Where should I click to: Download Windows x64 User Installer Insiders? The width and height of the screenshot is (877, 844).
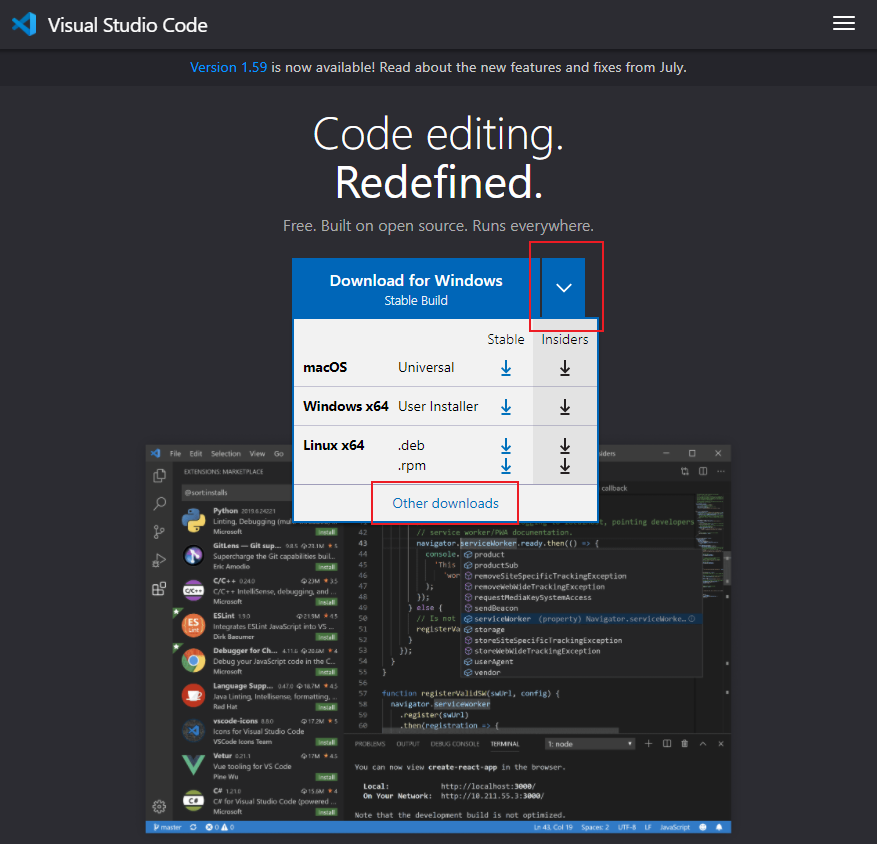[x=565, y=407]
